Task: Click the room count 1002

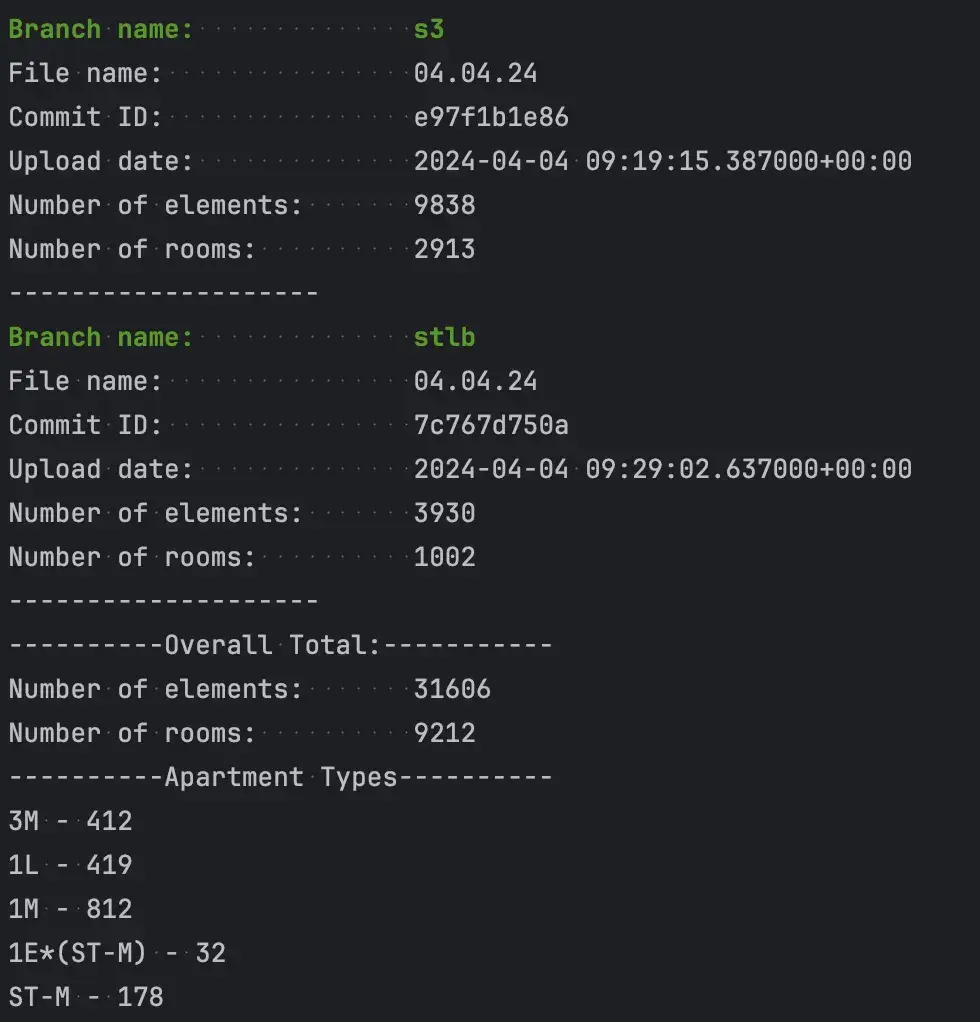Action: click(444, 557)
